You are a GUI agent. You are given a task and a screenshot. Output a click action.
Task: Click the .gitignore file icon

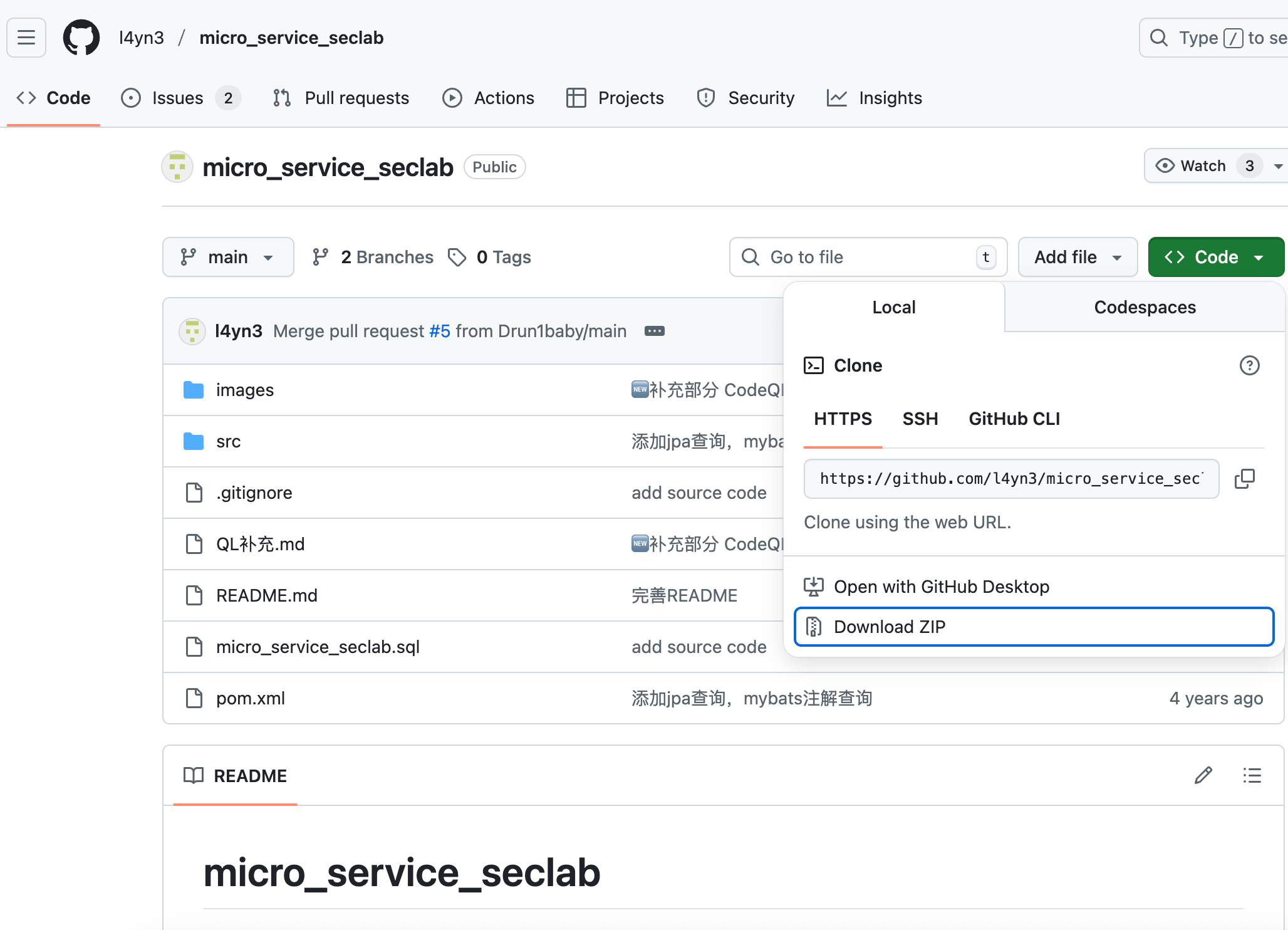(x=194, y=493)
